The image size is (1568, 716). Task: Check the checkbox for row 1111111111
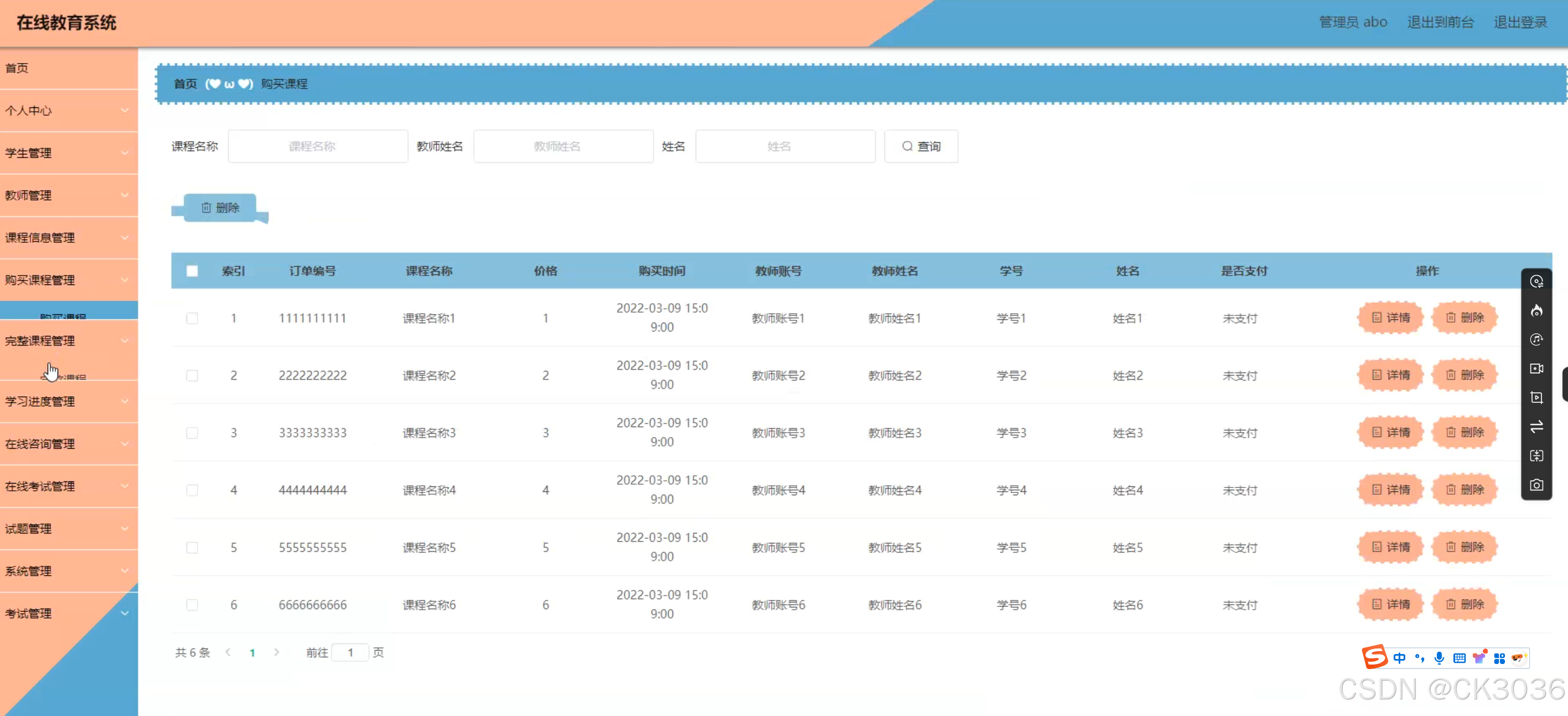click(192, 318)
